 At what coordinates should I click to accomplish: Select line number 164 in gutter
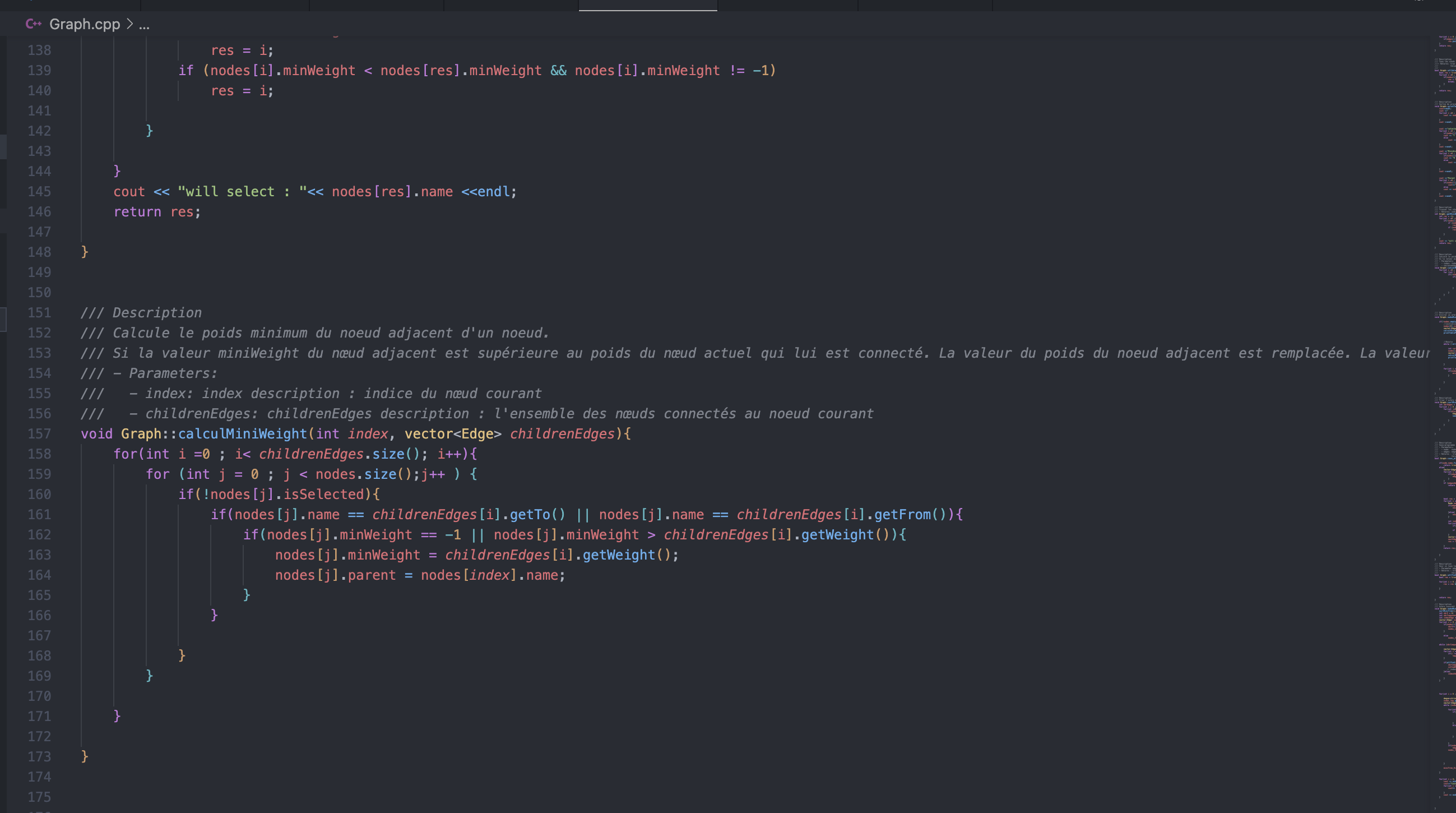pos(39,575)
